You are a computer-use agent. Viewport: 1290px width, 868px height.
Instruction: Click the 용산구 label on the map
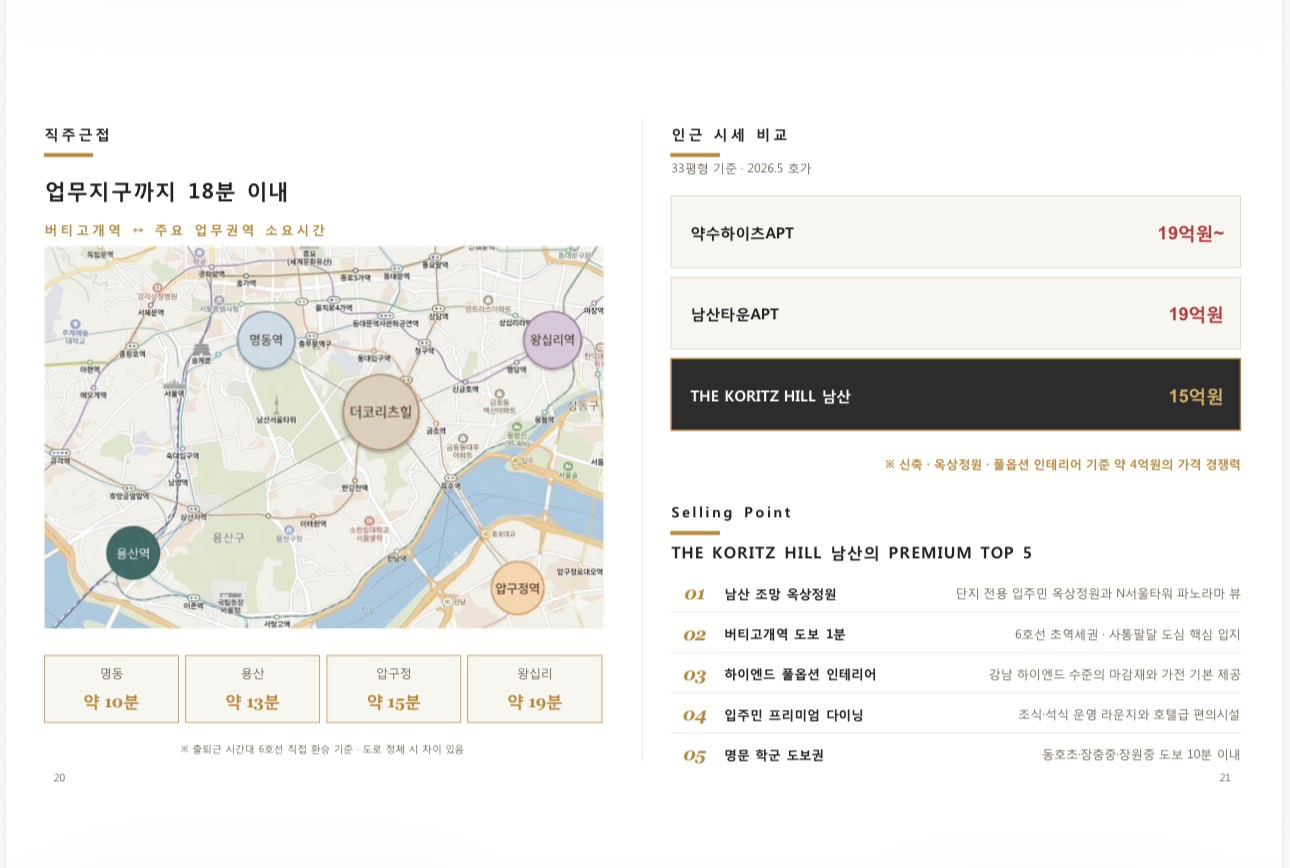(229, 538)
